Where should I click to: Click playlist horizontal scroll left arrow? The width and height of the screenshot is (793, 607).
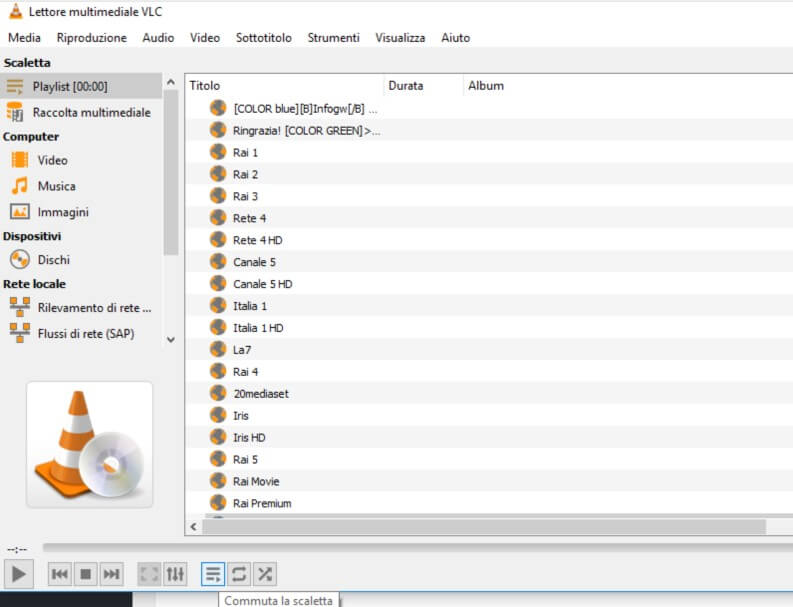(194, 527)
